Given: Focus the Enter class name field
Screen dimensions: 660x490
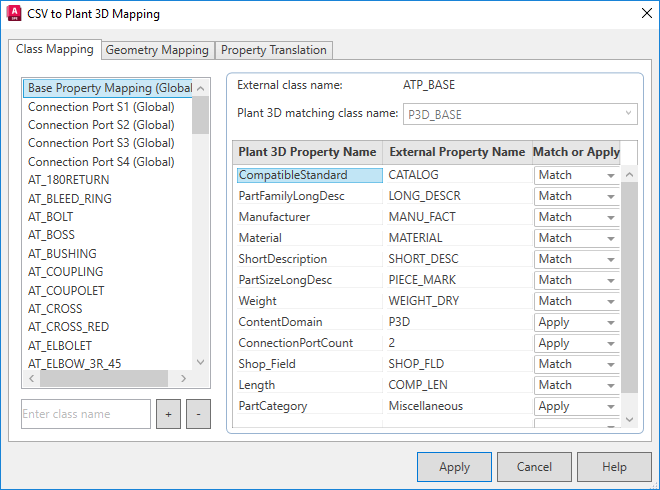Looking at the screenshot, I should pyautogui.click(x=86, y=414).
